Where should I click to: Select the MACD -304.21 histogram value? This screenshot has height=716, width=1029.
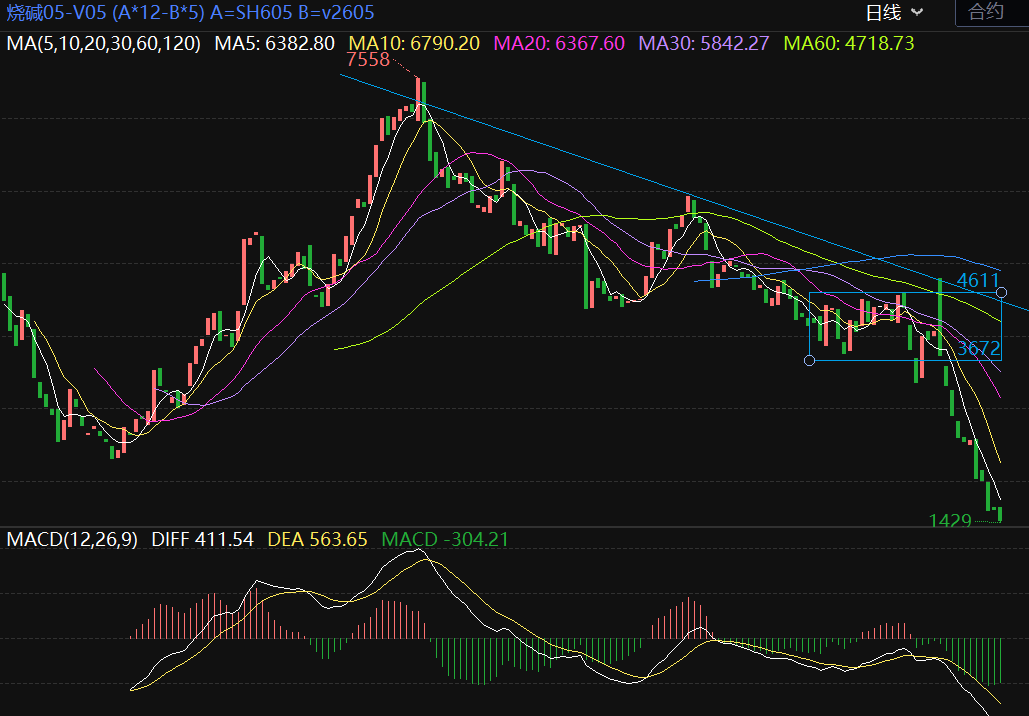pyautogui.click(x=445, y=540)
